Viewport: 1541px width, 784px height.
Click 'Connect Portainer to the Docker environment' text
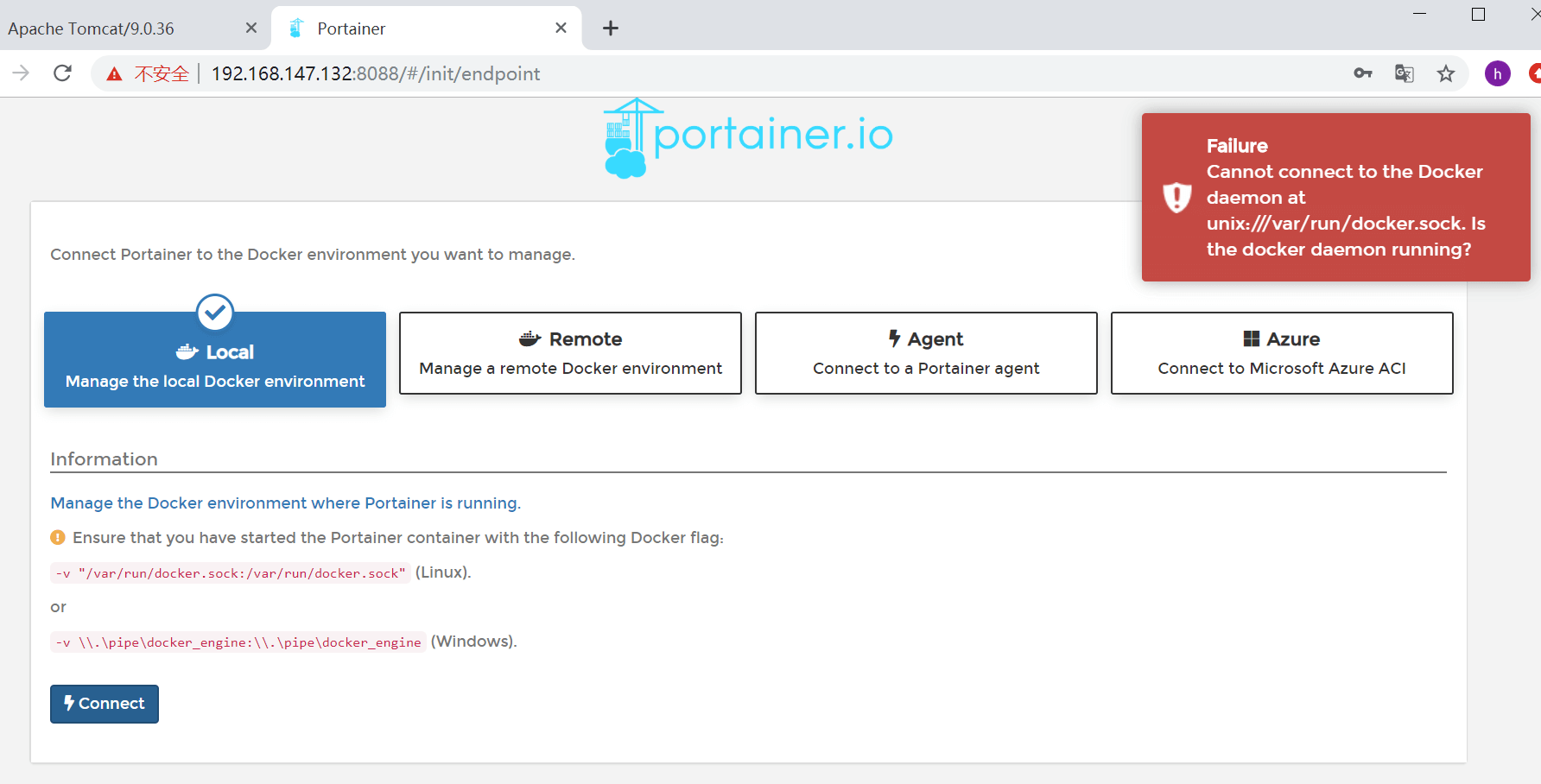pyautogui.click(x=313, y=255)
